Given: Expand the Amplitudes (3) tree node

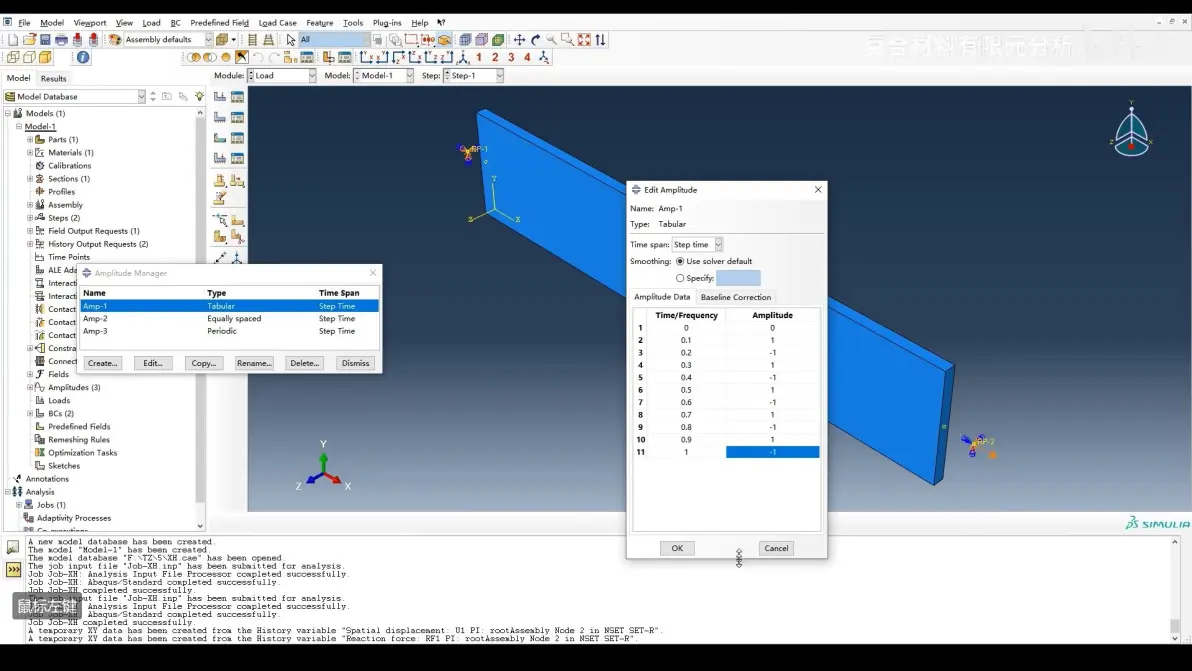Looking at the screenshot, I should (30, 388).
